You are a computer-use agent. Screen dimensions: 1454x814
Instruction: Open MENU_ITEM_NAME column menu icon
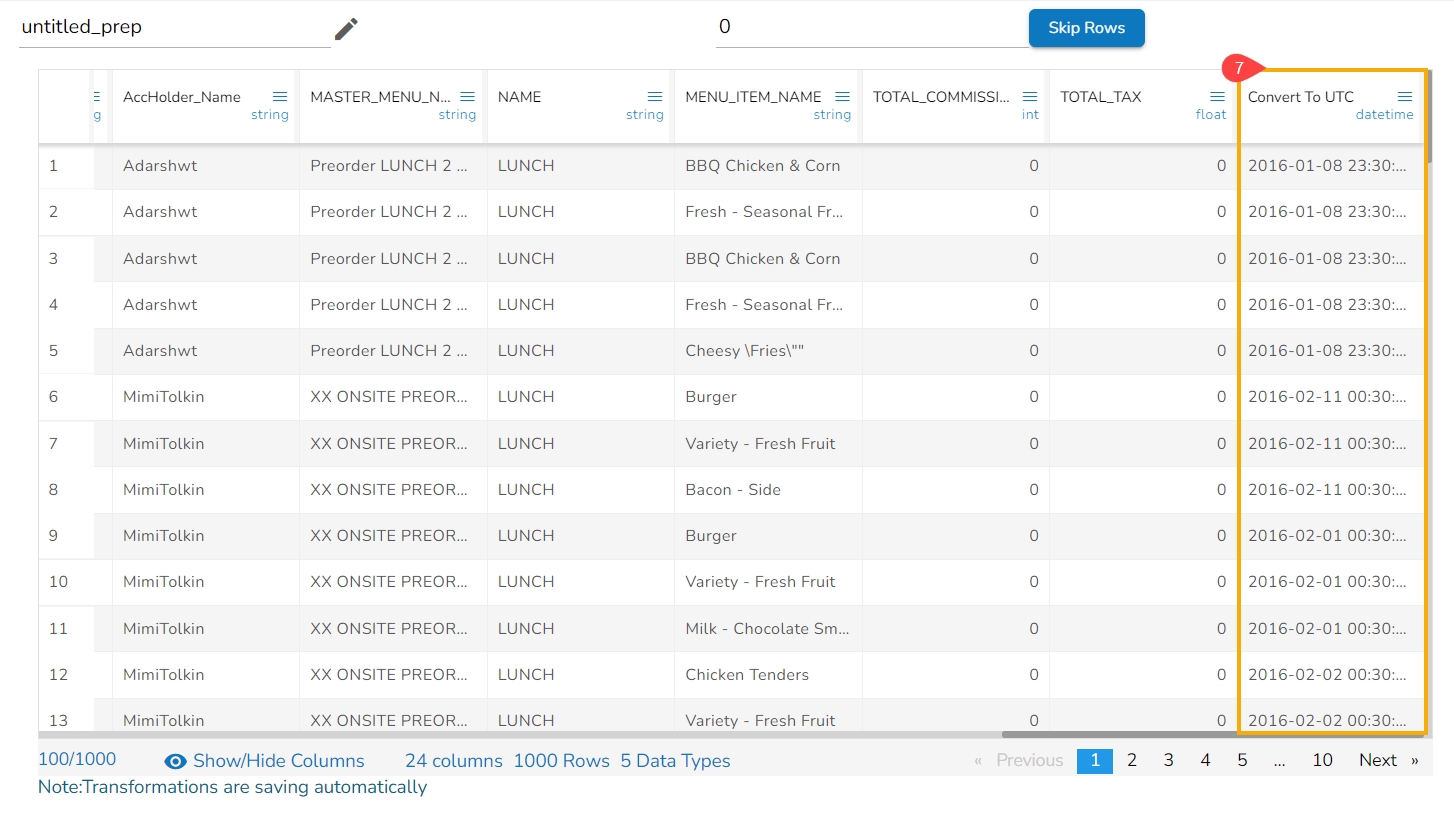(x=842, y=97)
